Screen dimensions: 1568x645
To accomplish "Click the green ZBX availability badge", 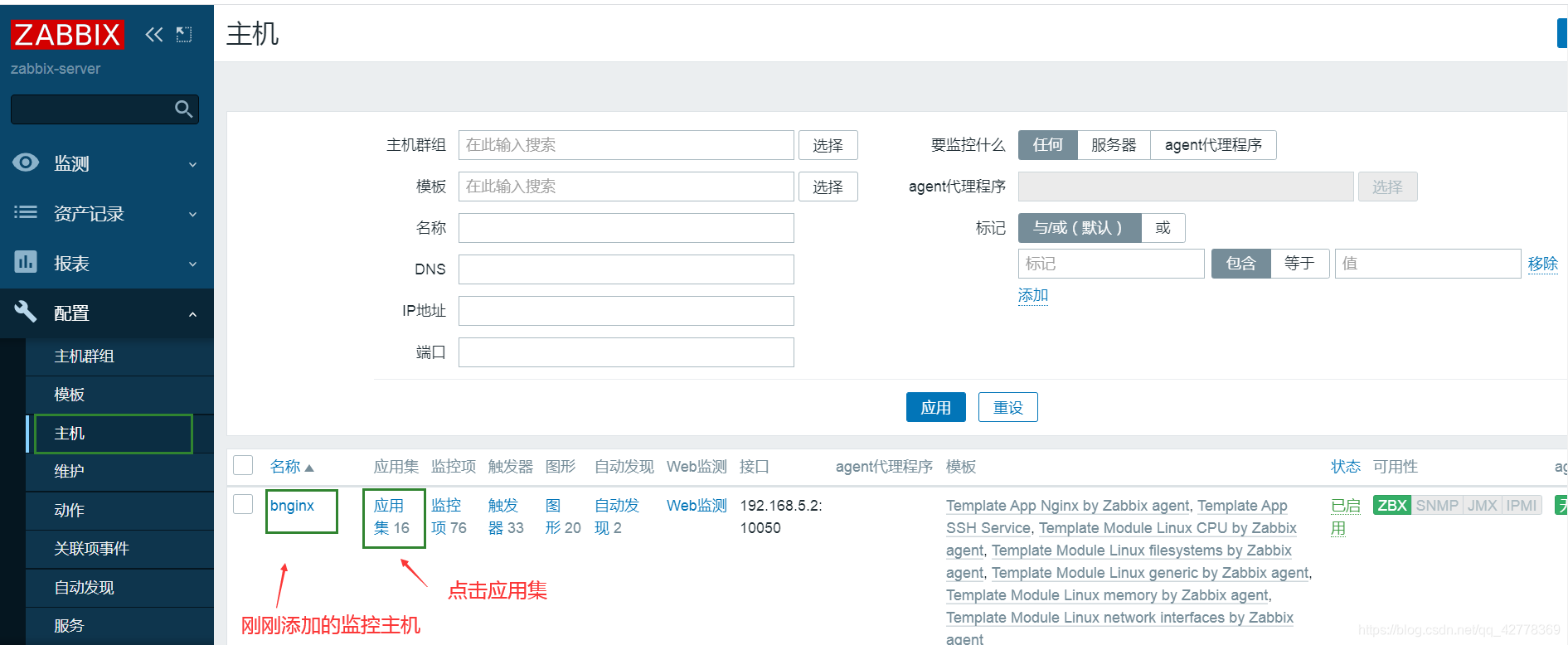I will click(1392, 506).
